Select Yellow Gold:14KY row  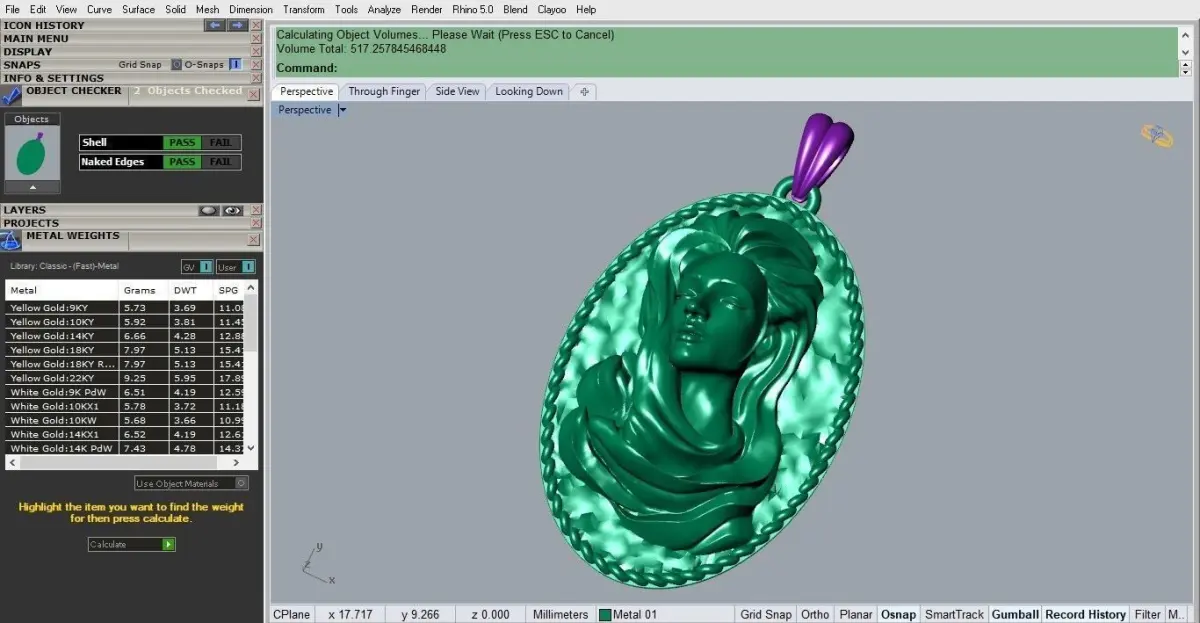click(124, 336)
